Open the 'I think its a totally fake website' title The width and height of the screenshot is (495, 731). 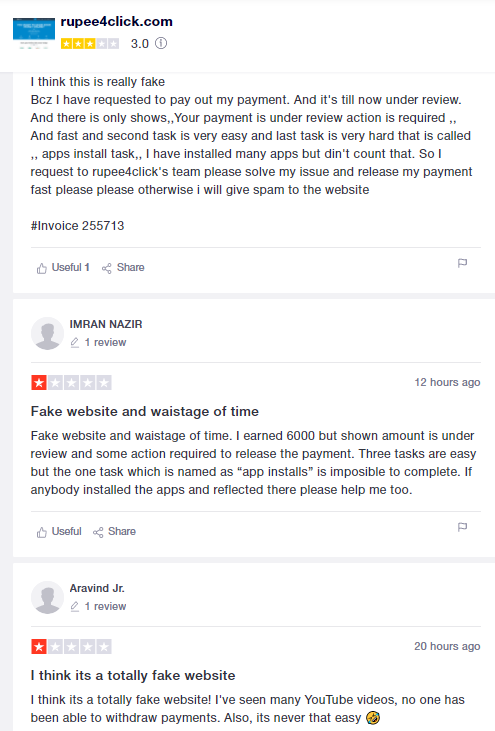pyautogui.click(x=133, y=676)
